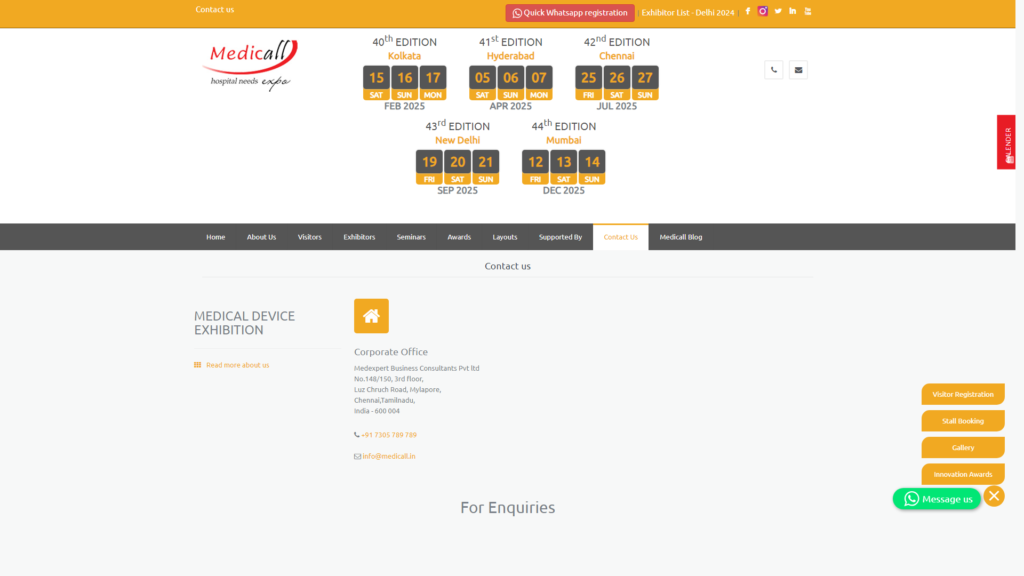The height and width of the screenshot is (576, 1024).
Task: Click the Medicall hospital needs expo logo
Action: point(250,65)
